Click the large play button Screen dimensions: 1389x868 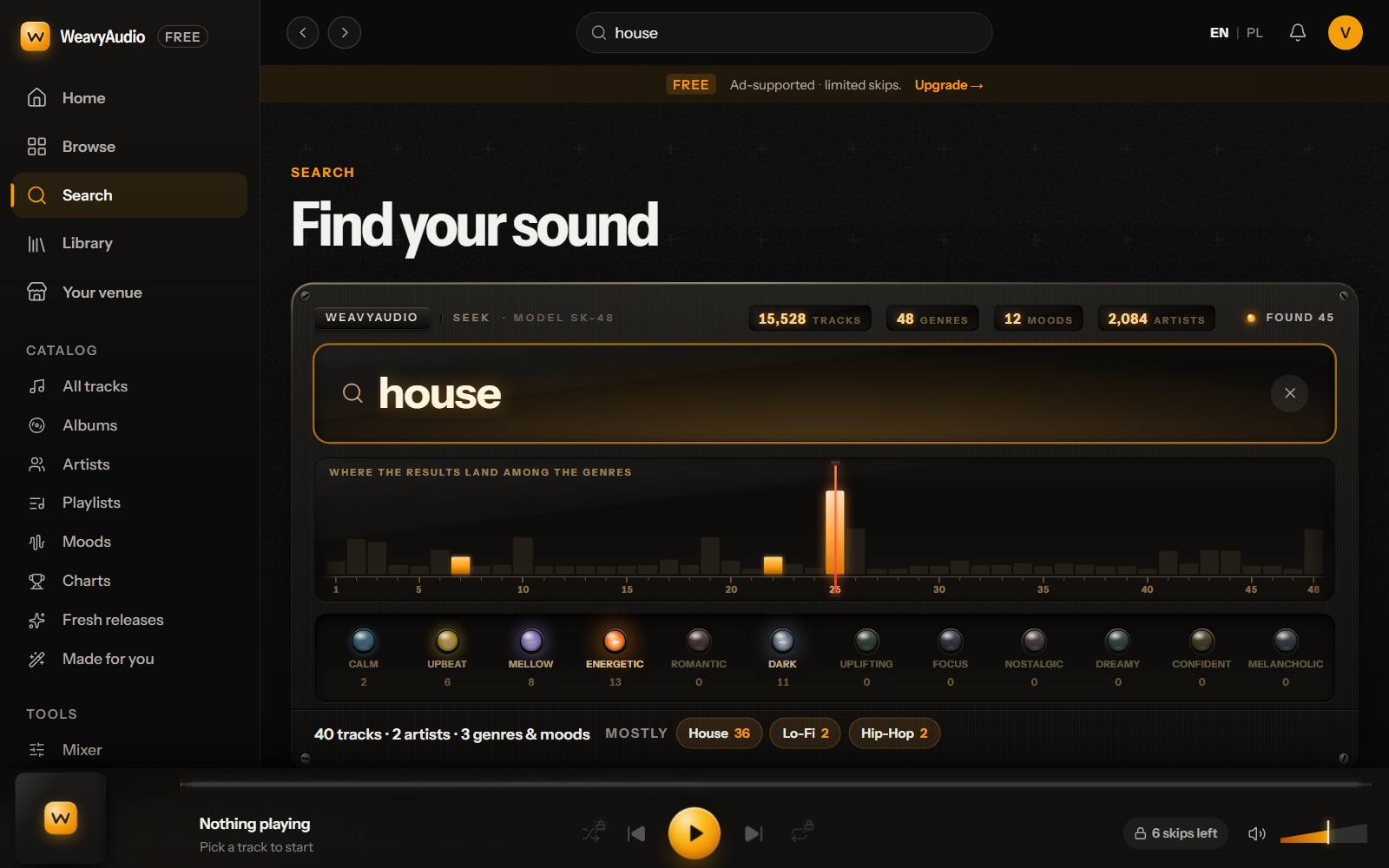point(694,833)
